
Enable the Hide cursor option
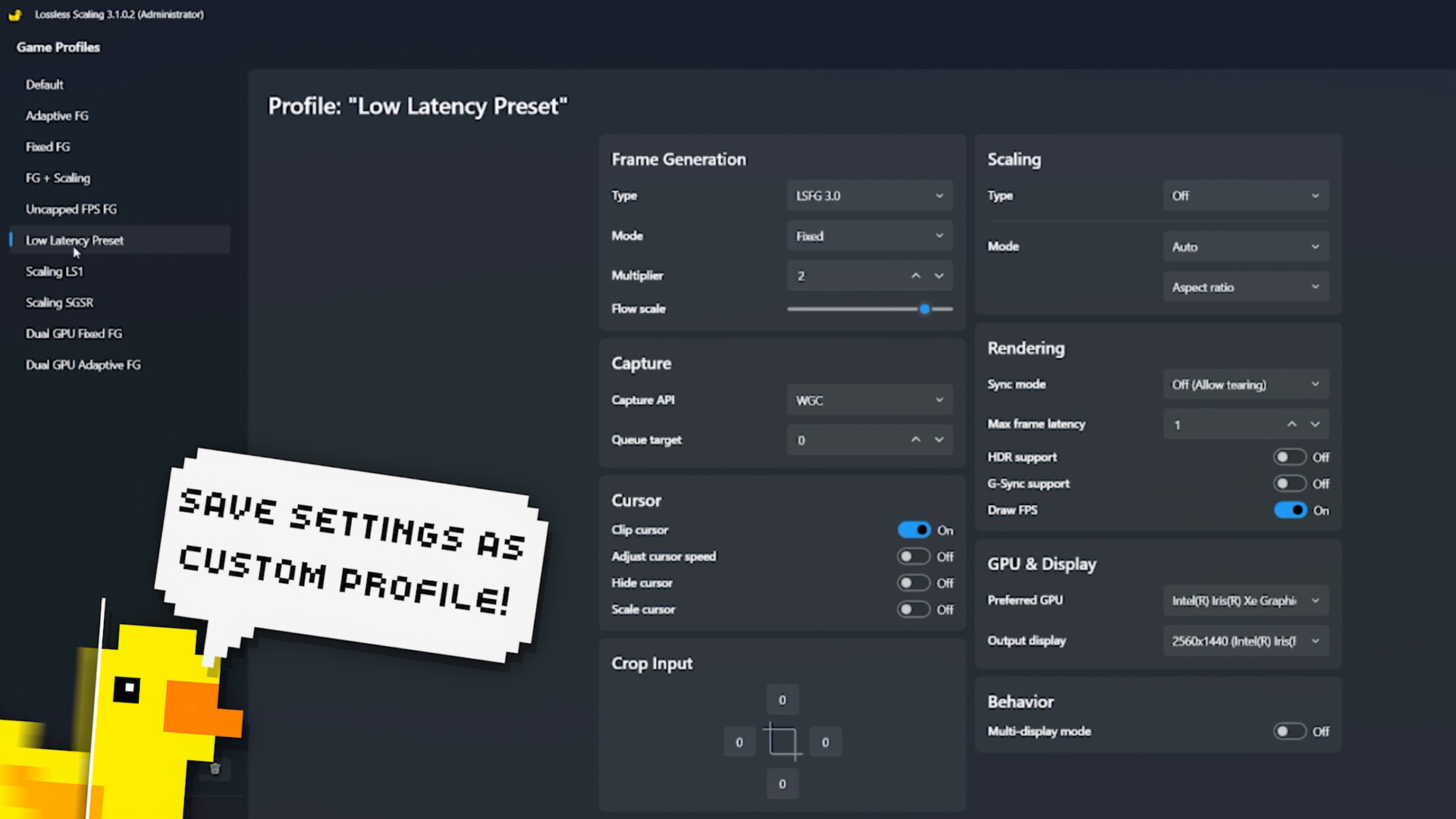point(914,582)
